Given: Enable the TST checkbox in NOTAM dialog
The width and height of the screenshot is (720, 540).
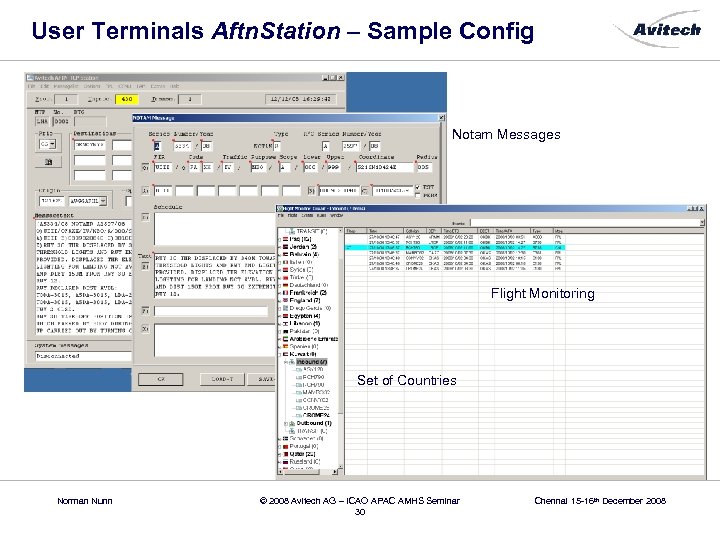Looking at the screenshot, I should point(417,187).
